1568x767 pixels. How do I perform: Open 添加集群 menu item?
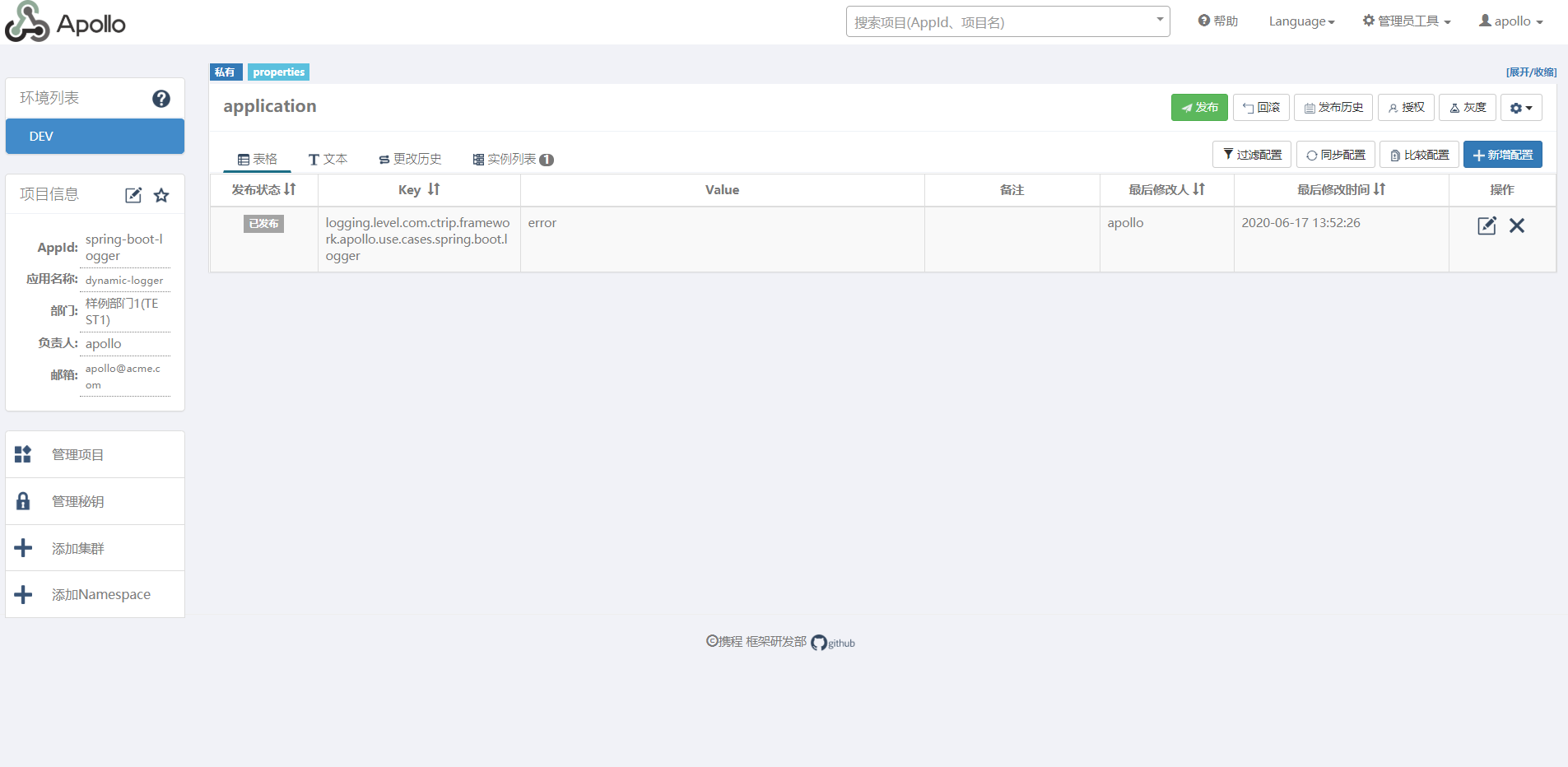point(95,548)
